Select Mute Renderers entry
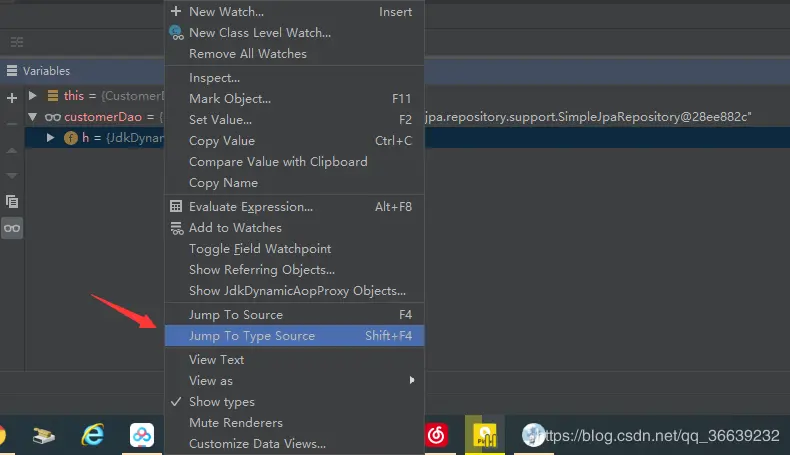This screenshot has height=455, width=790. 294,423
